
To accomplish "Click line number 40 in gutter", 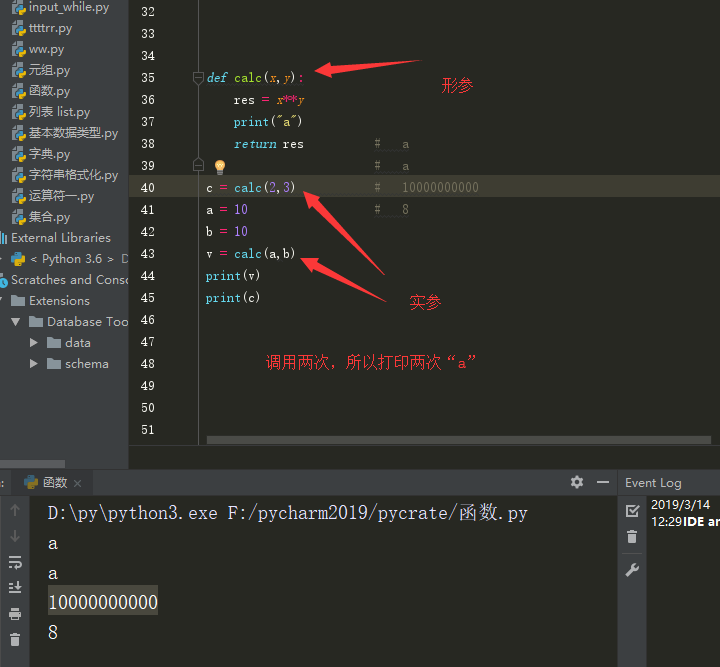I will pos(147,188).
